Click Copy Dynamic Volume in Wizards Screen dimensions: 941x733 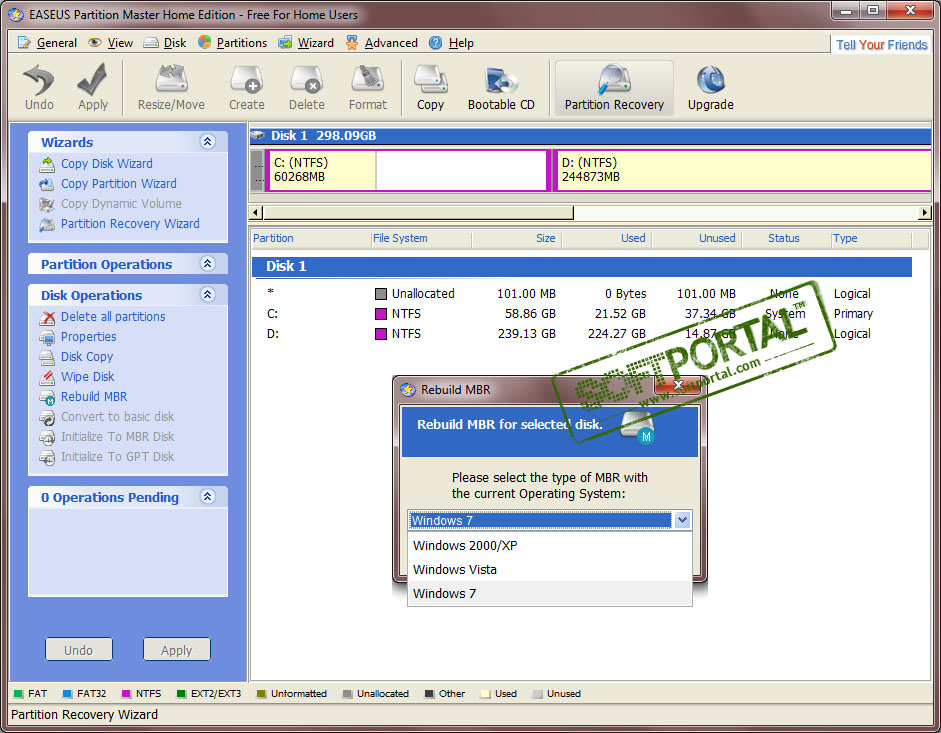point(121,204)
